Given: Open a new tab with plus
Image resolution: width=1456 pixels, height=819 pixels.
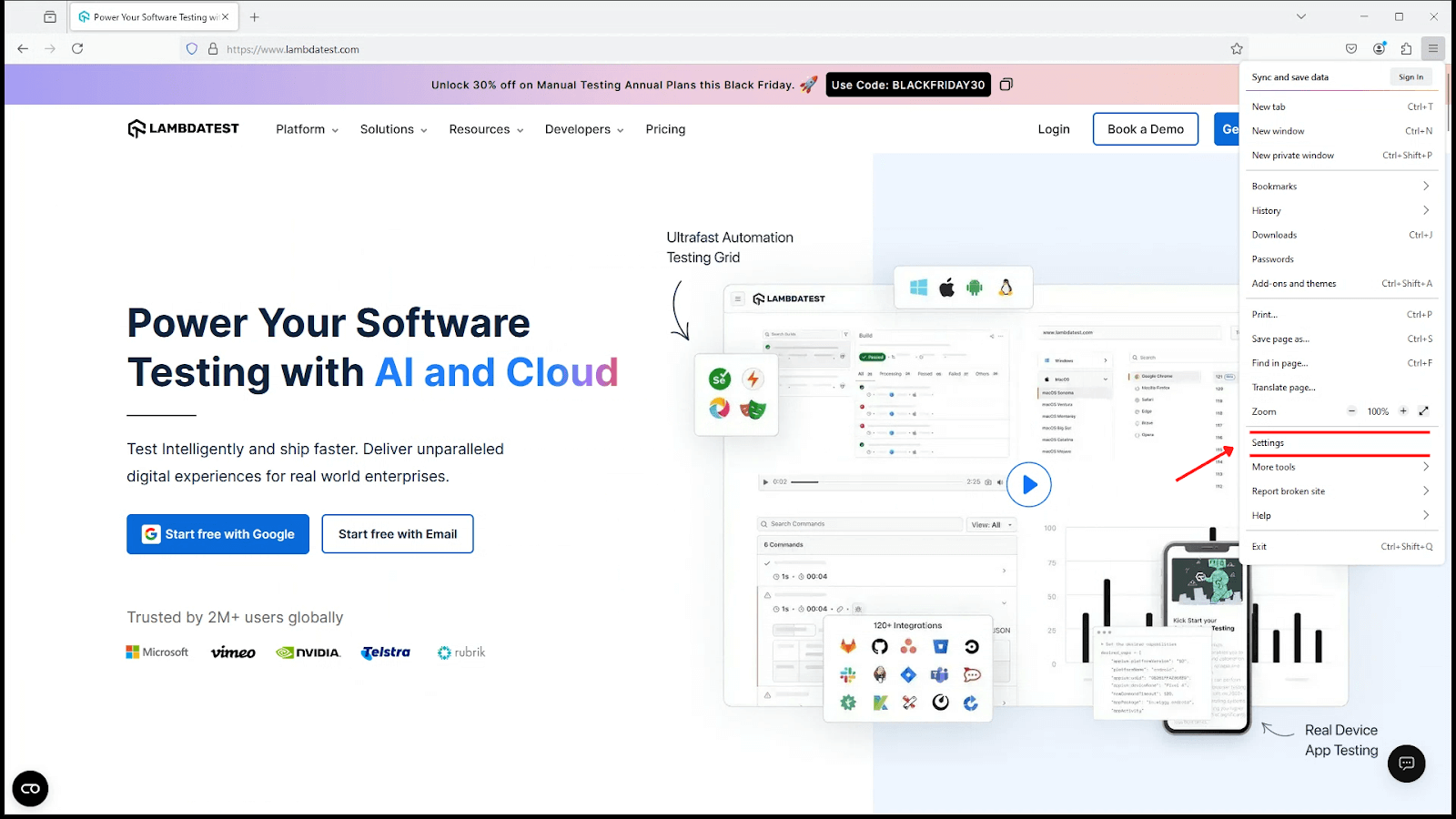Looking at the screenshot, I should click(255, 17).
